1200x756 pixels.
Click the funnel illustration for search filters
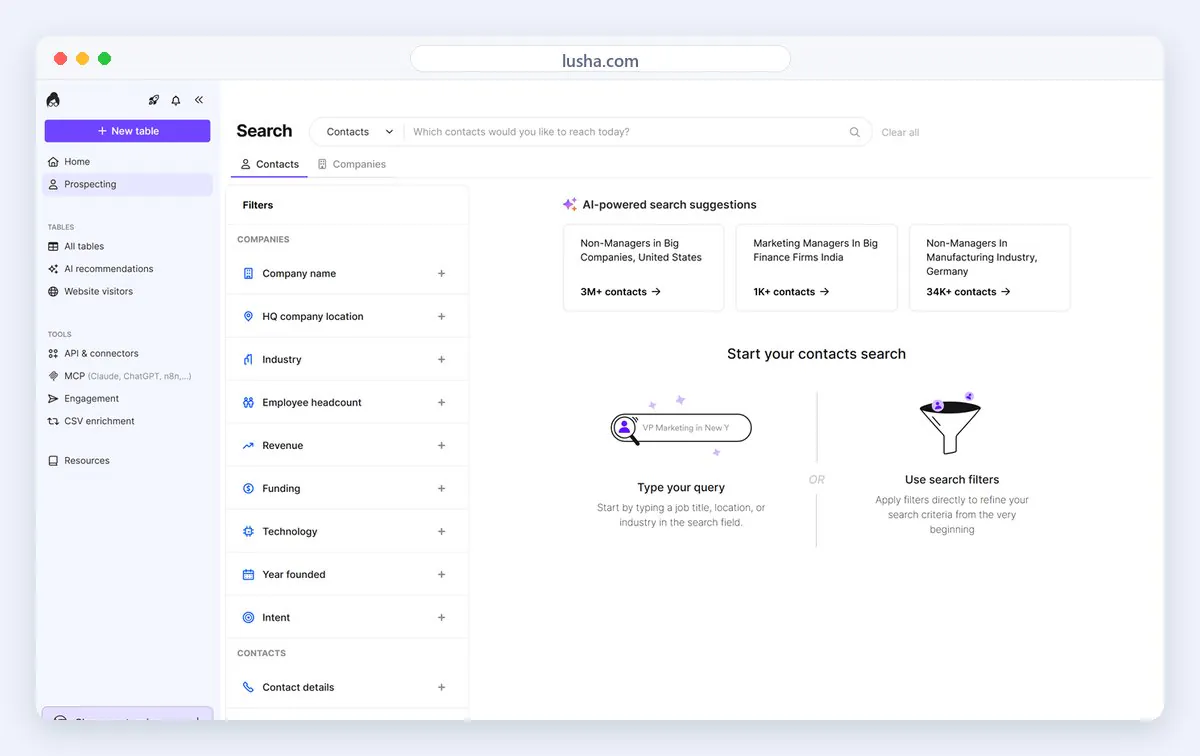[x=950, y=422]
